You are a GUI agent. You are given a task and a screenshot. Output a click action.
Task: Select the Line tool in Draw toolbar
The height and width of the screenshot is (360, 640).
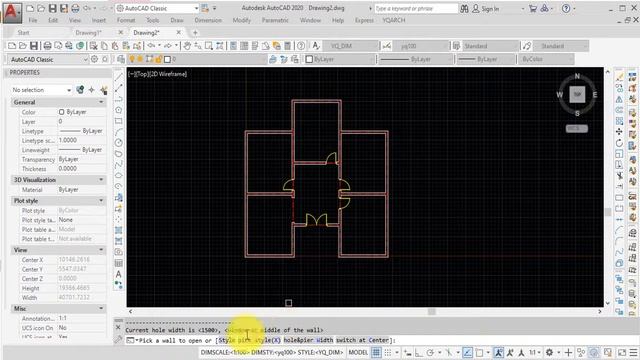(118, 77)
